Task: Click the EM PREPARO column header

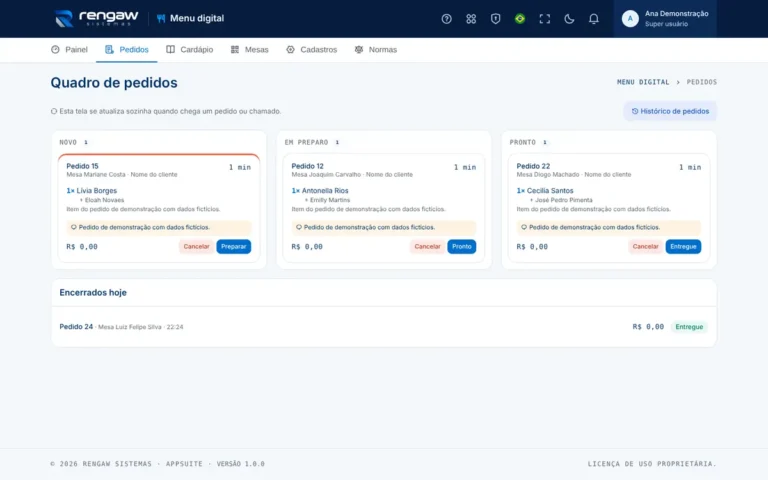Action: click(x=306, y=142)
